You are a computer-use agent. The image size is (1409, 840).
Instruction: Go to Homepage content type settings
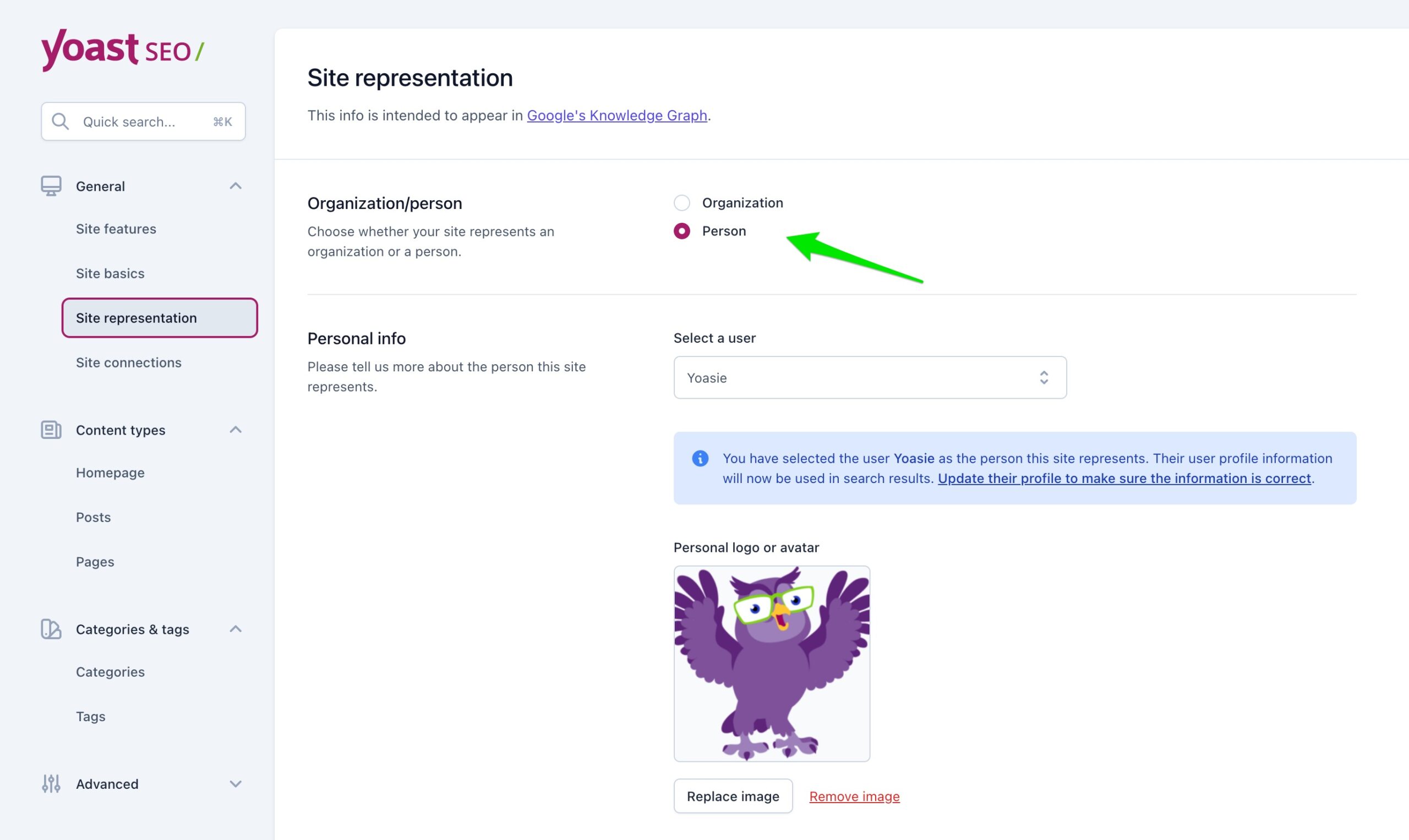click(x=111, y=473)
